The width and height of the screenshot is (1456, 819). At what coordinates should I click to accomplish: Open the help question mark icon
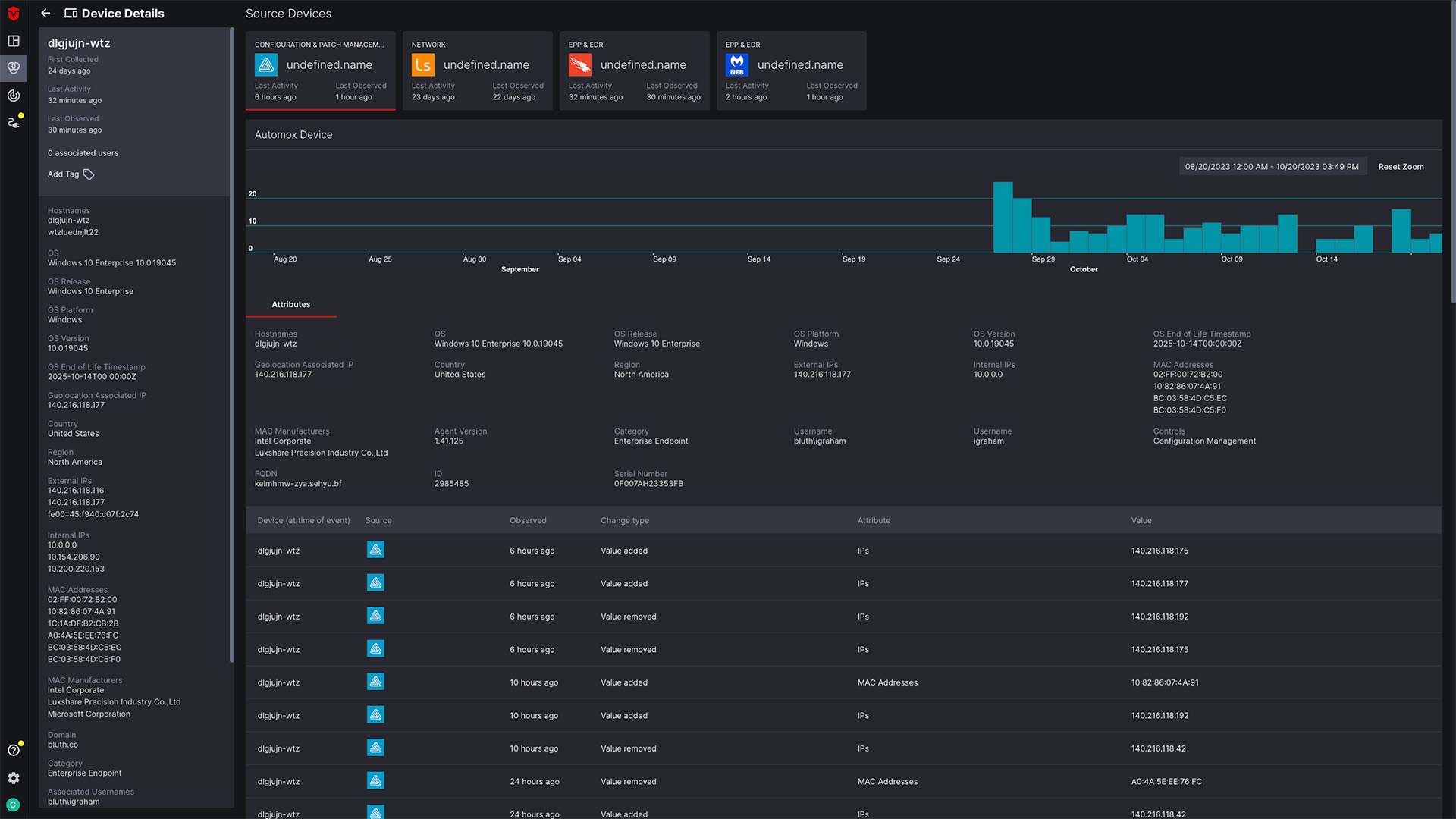(x=14, y=750)
